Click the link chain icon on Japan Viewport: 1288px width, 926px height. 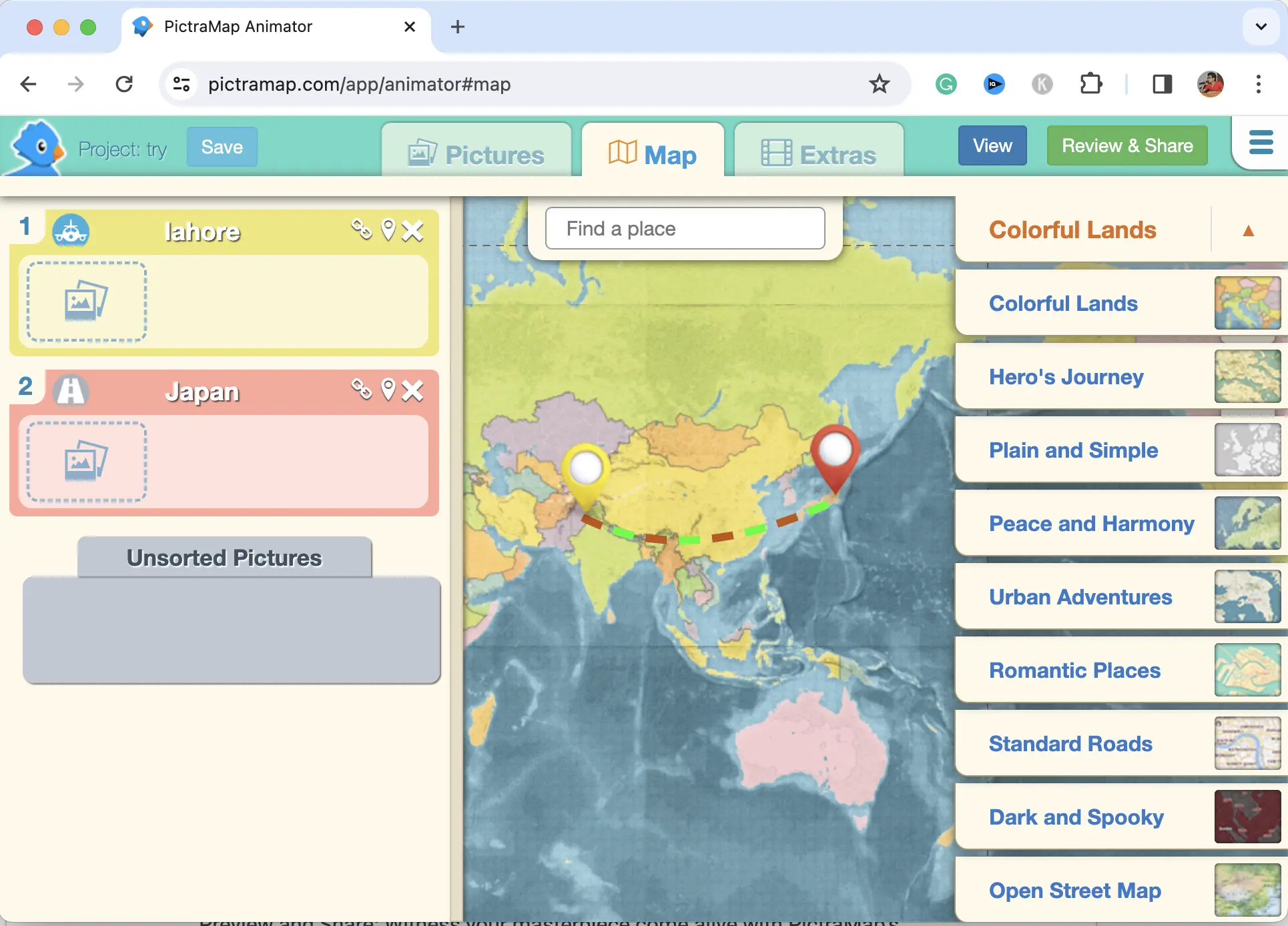click(x=362, y=389)
